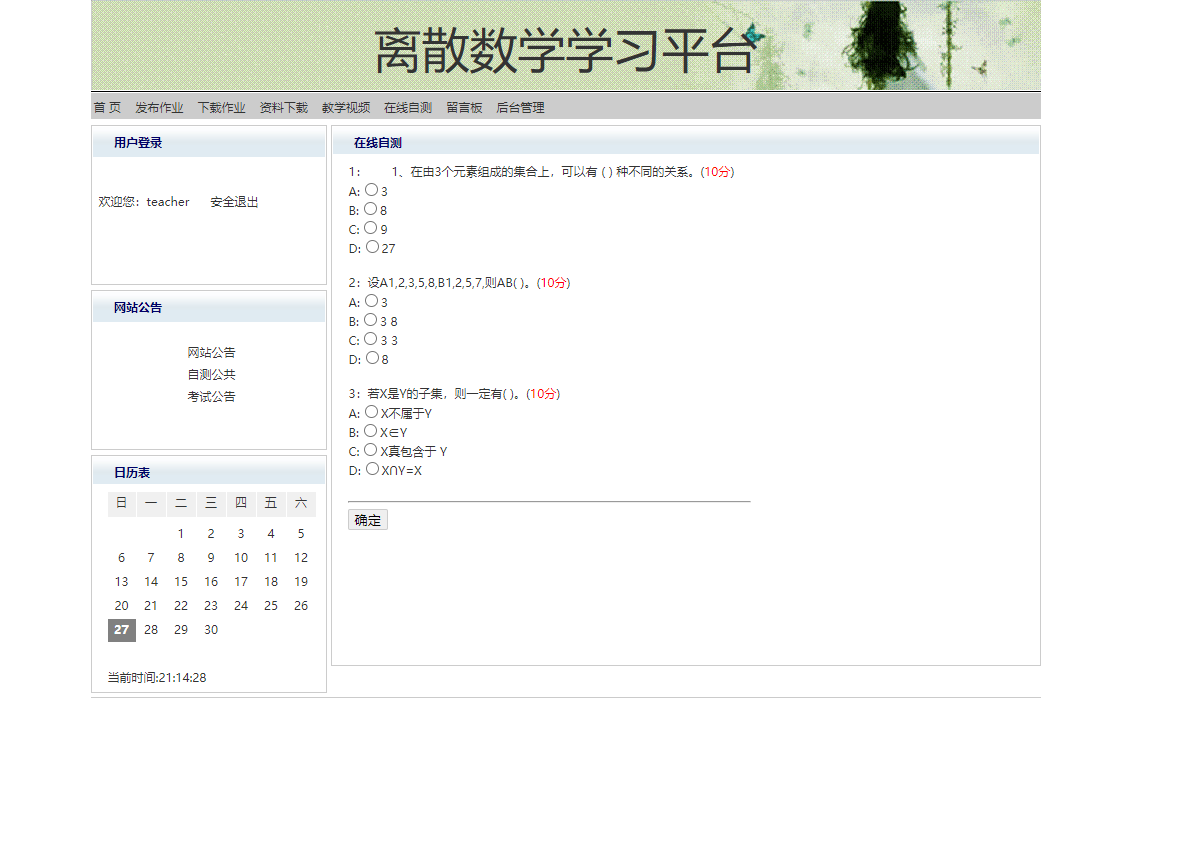Open the 资料下载 menu item
Screen dimensions: 1197x845
(x=283, y=107)
